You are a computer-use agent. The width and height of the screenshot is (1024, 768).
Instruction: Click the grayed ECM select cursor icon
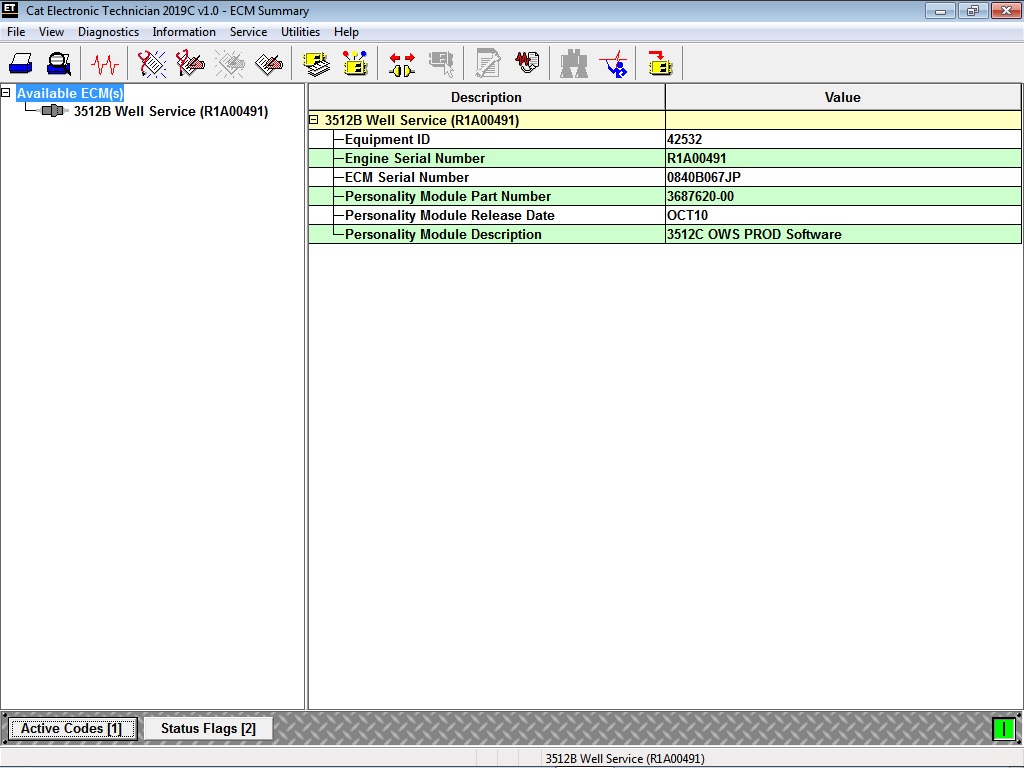(441, 64)
